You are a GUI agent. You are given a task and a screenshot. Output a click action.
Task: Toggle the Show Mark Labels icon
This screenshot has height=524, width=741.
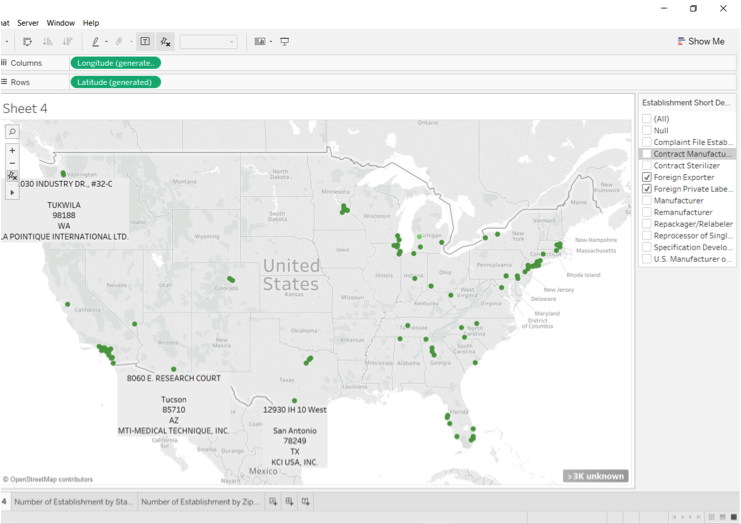coord(145,42)
